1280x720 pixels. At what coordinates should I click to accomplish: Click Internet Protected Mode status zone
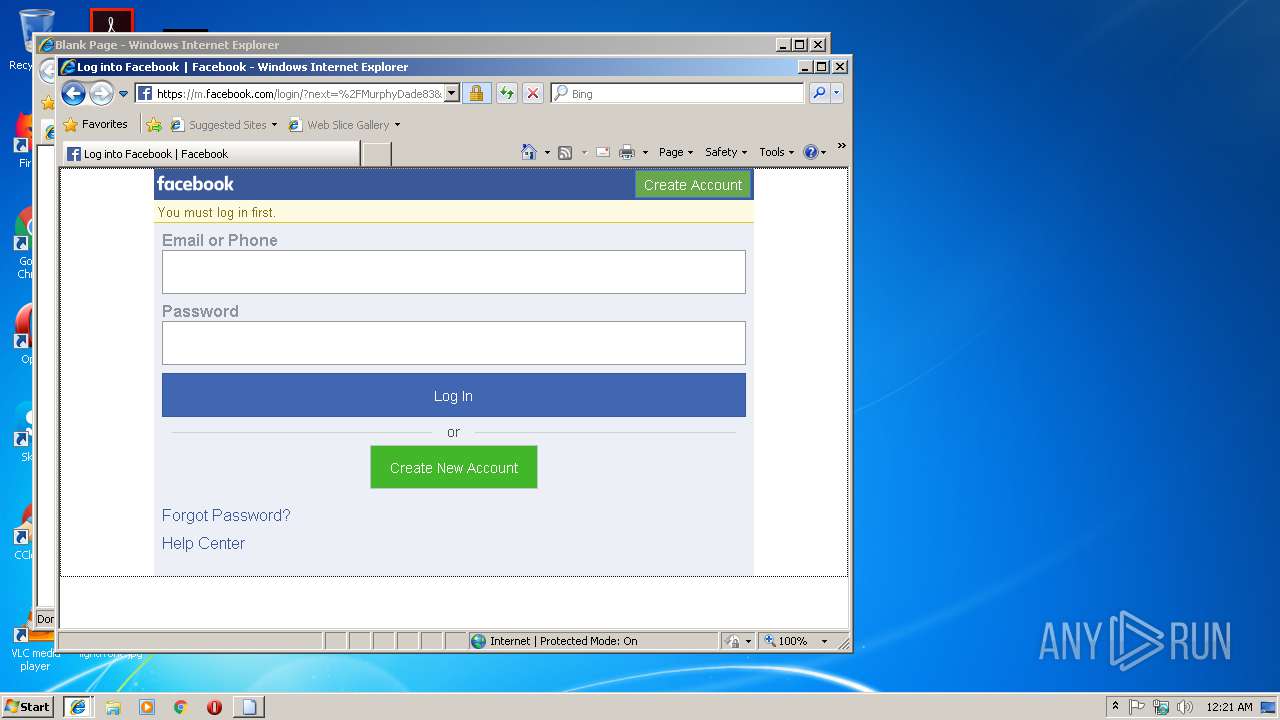pyautogui.click(x=593, y=641)
